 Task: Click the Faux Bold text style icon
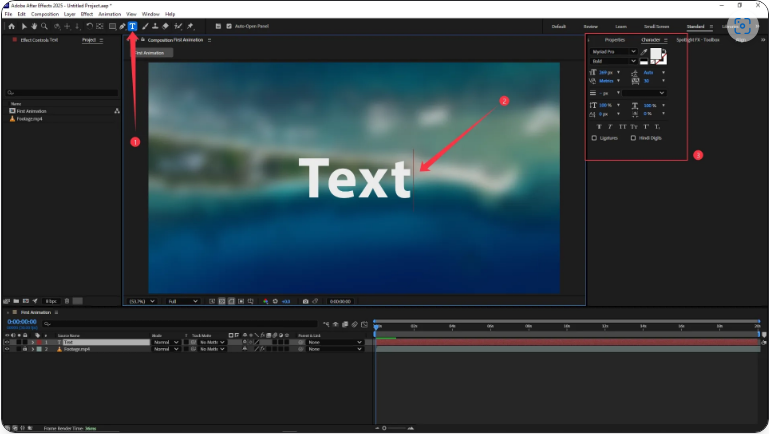pyautogui.click(x=599, y=127)
